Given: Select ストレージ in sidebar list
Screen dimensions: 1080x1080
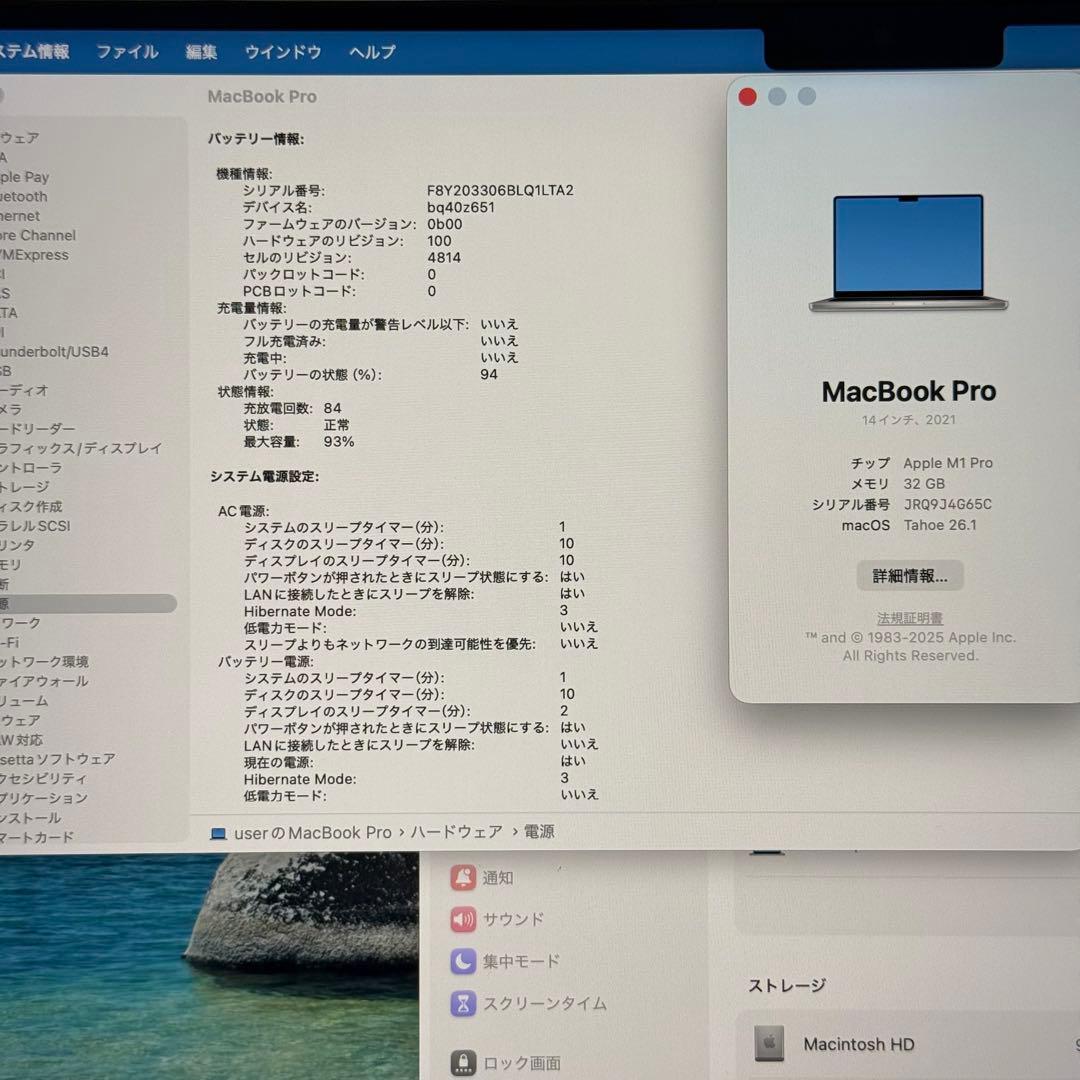Looking at the screenshot, I should click(25, 487).
